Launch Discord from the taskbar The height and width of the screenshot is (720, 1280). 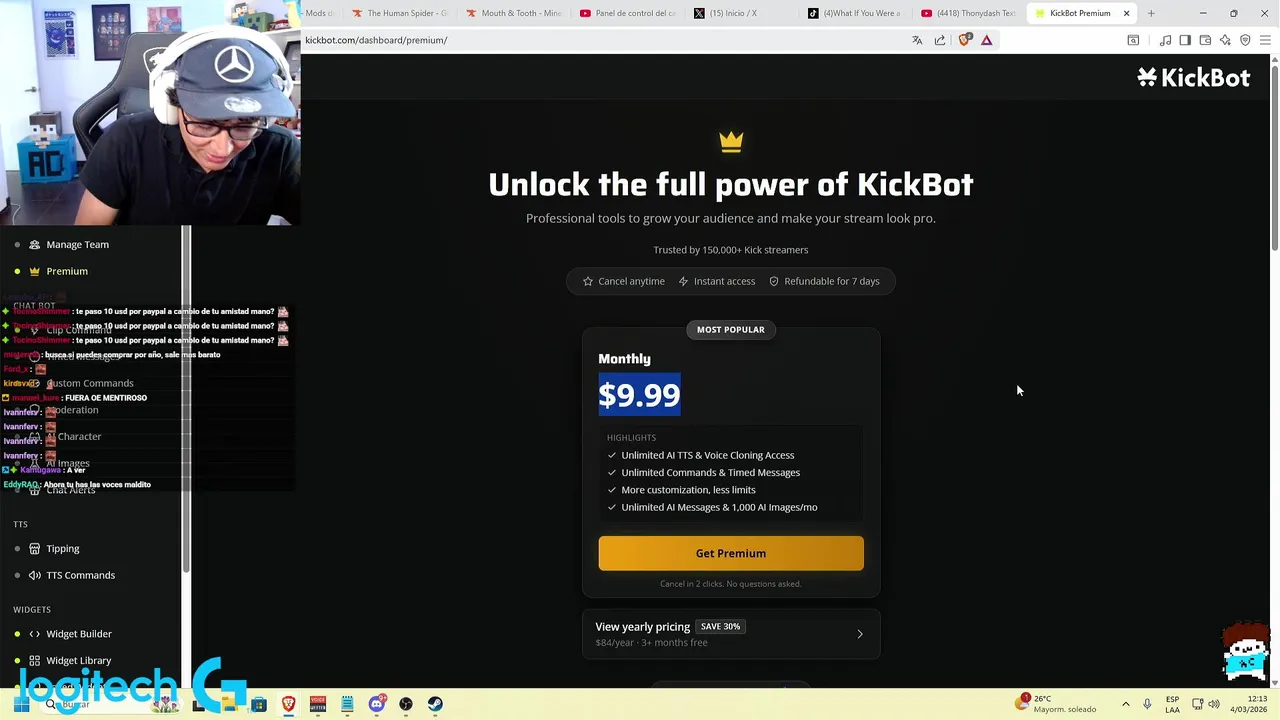[377, 704]
